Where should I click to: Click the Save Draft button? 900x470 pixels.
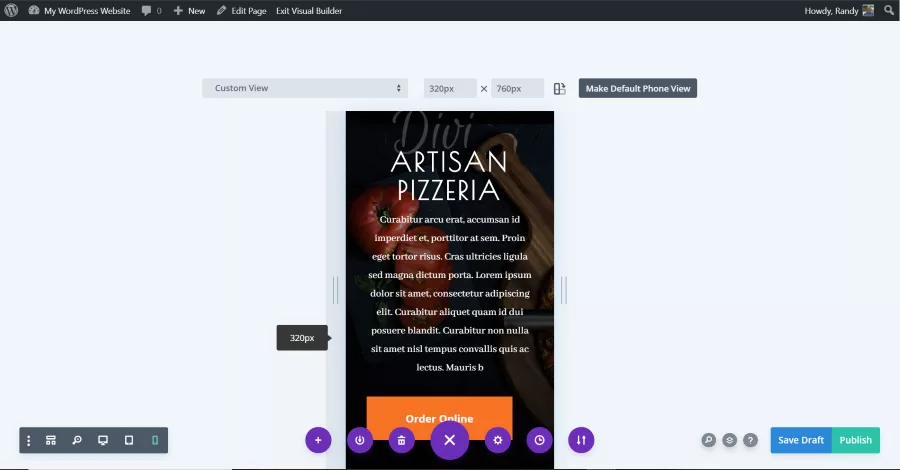(801, 440)
